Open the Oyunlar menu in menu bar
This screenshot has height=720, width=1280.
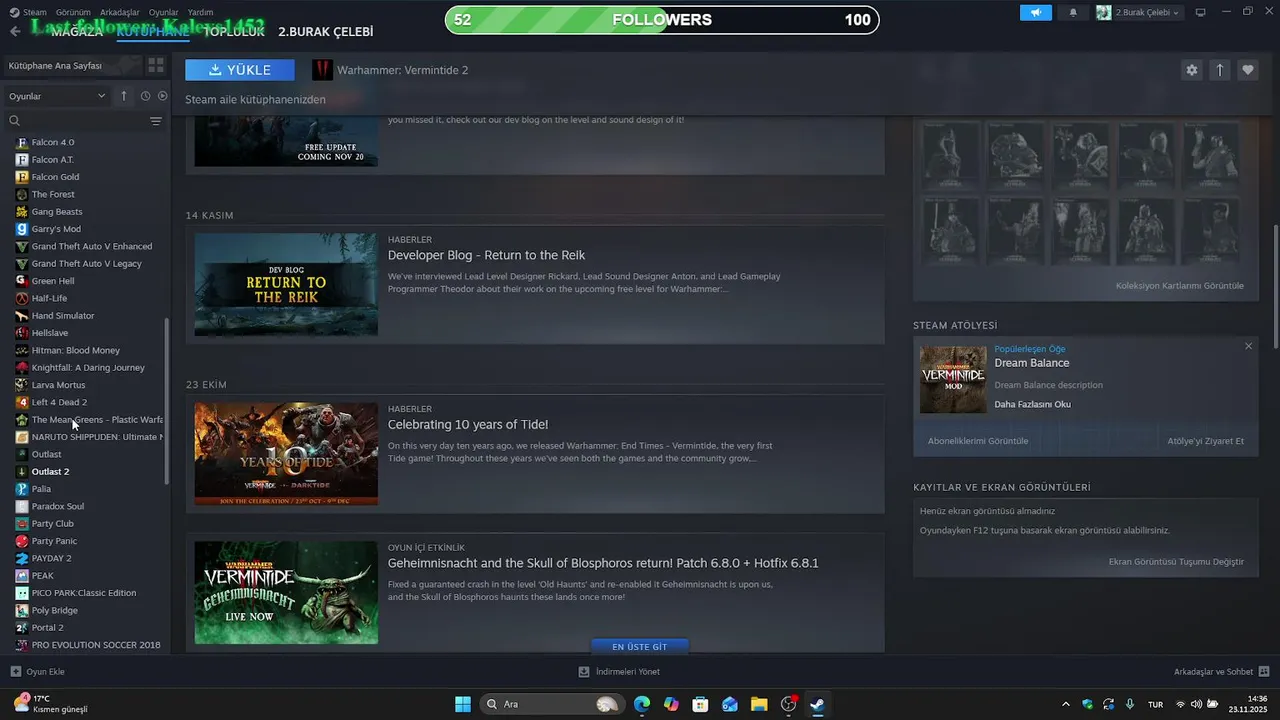[x=164, y=12]
